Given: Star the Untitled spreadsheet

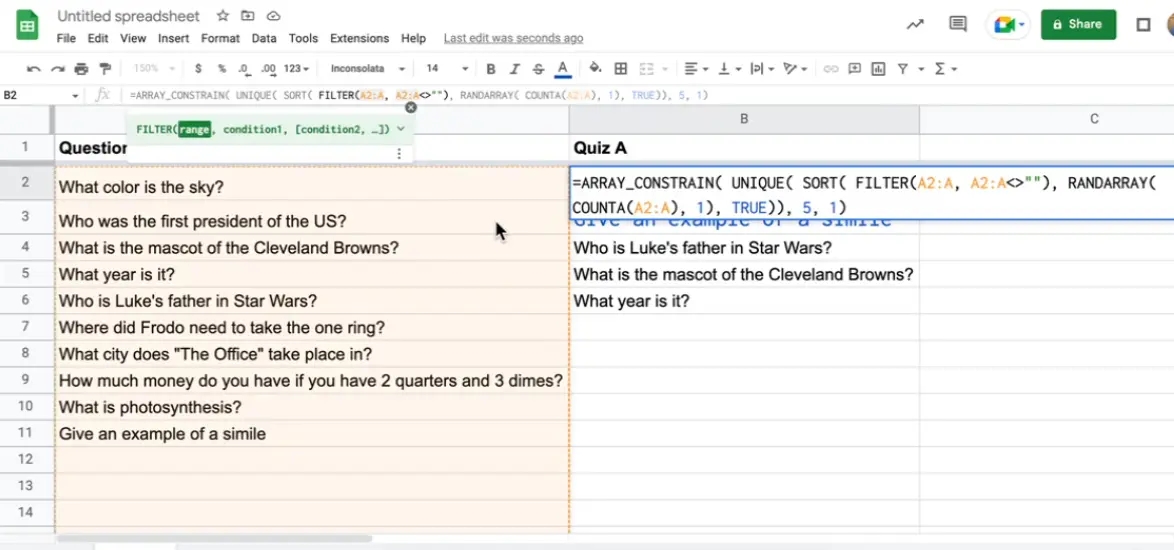Looking at the screenshot, I should tap(223, 16).
